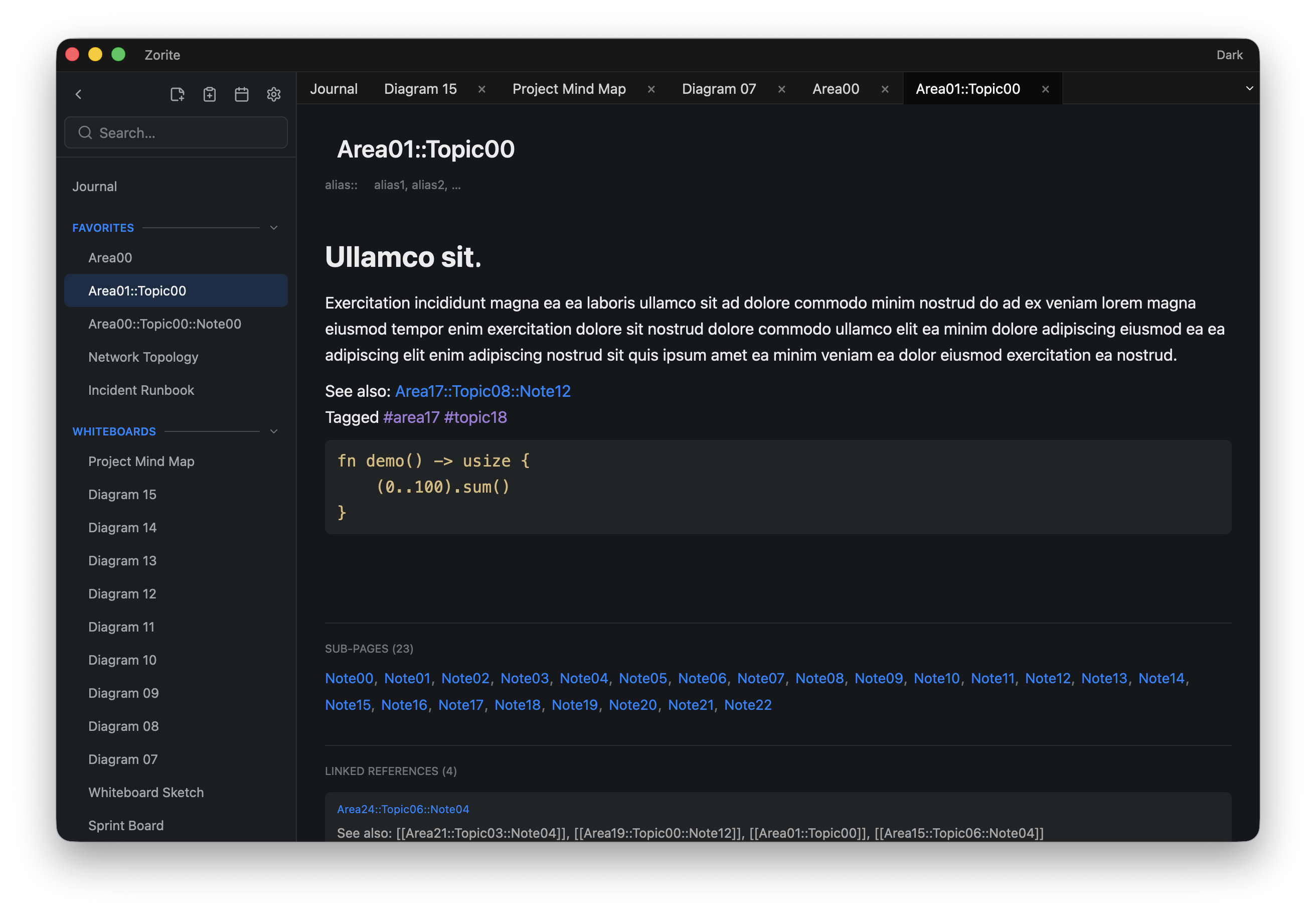The image size is (1316, 916).
Task: Click inside the fn demo code block
Action: tap(778, 487)
